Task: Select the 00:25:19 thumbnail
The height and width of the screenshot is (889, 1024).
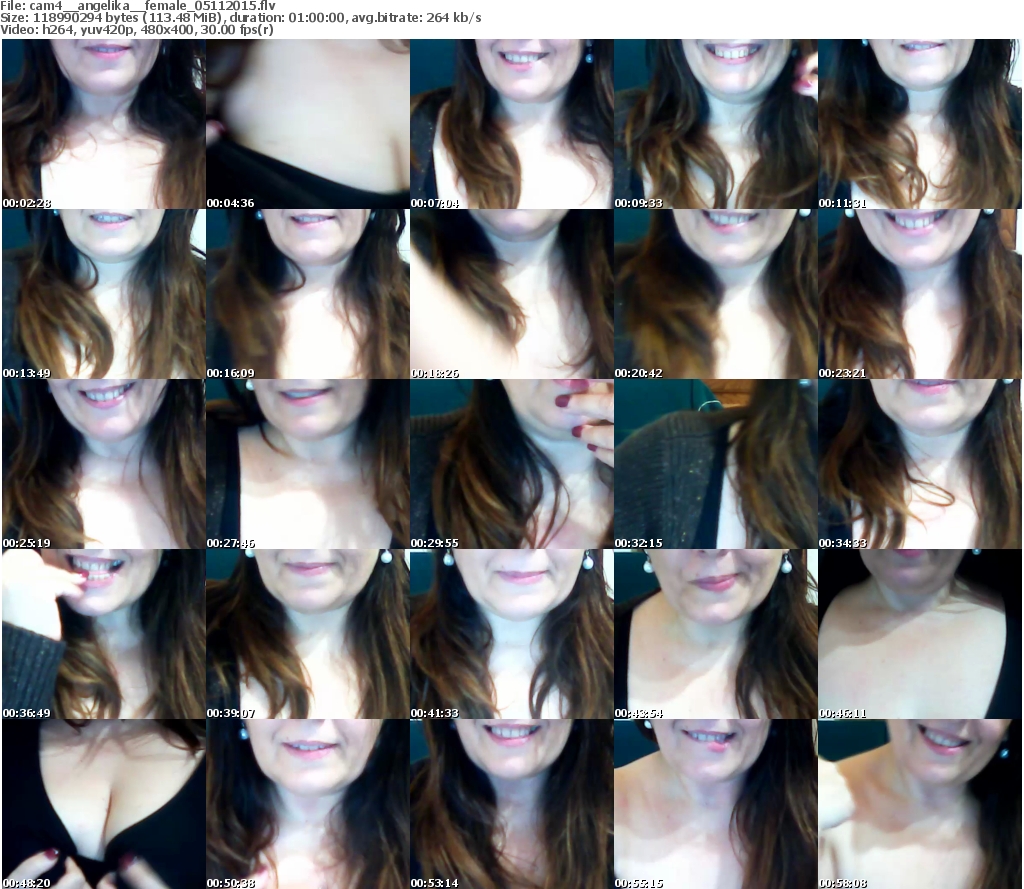Action: click(x=103, y=464)
